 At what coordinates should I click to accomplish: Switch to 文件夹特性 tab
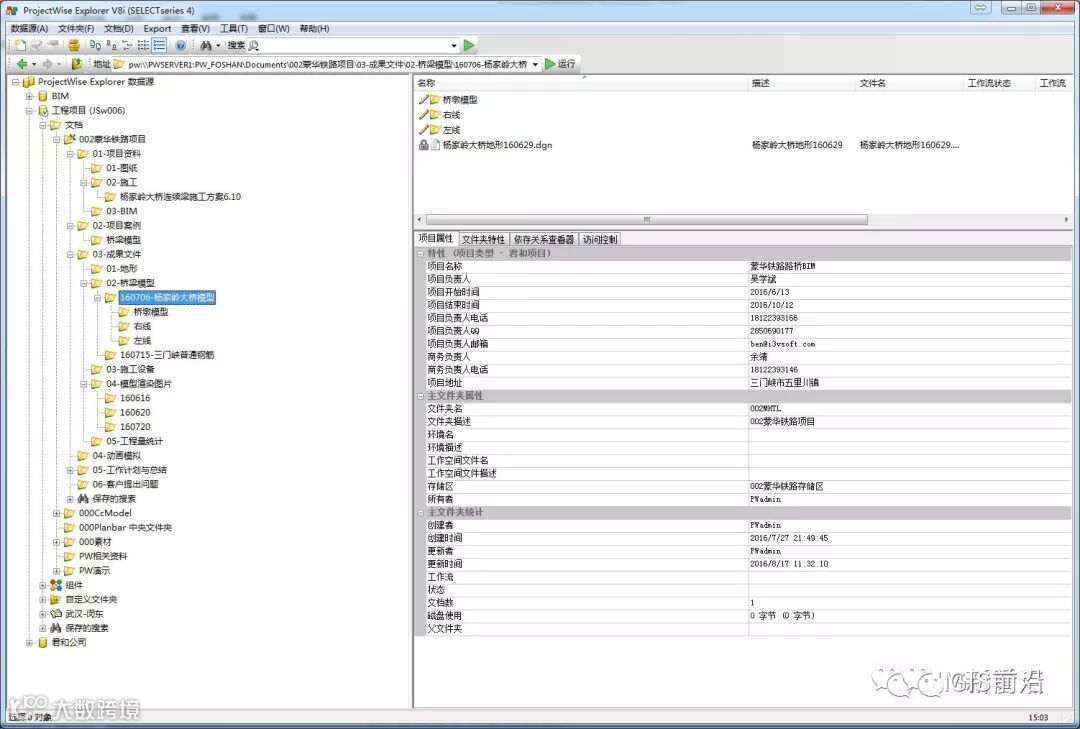click(x=483, y=239)
